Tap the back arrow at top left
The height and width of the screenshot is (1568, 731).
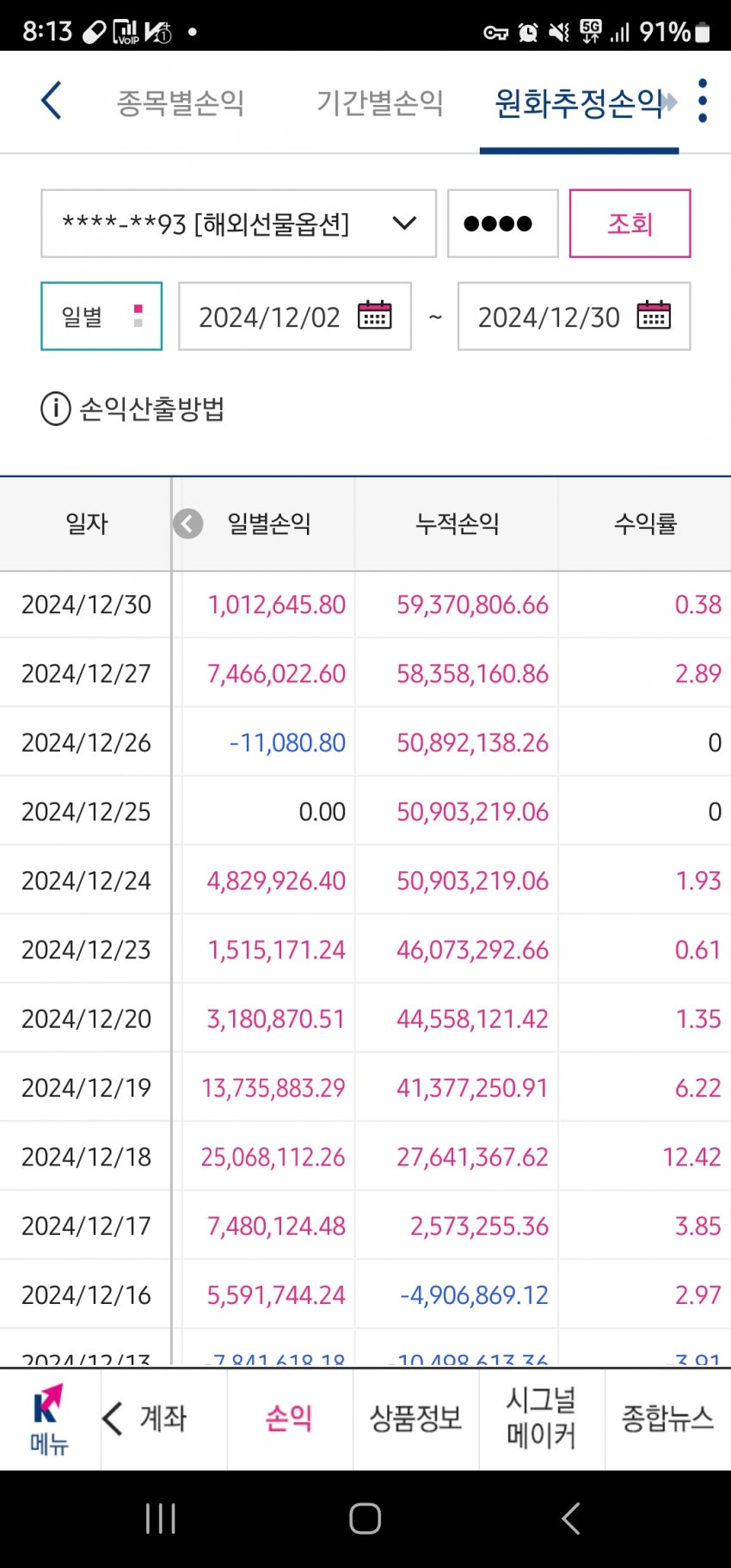pos(52,101)
